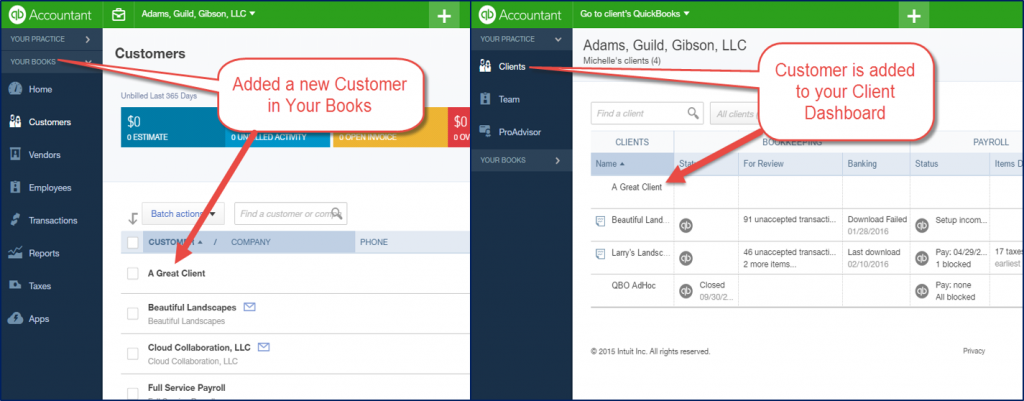This screenshot has height=401, width=1024.
Task: Select the yellow Open Invoice bar
Action: 389,127
